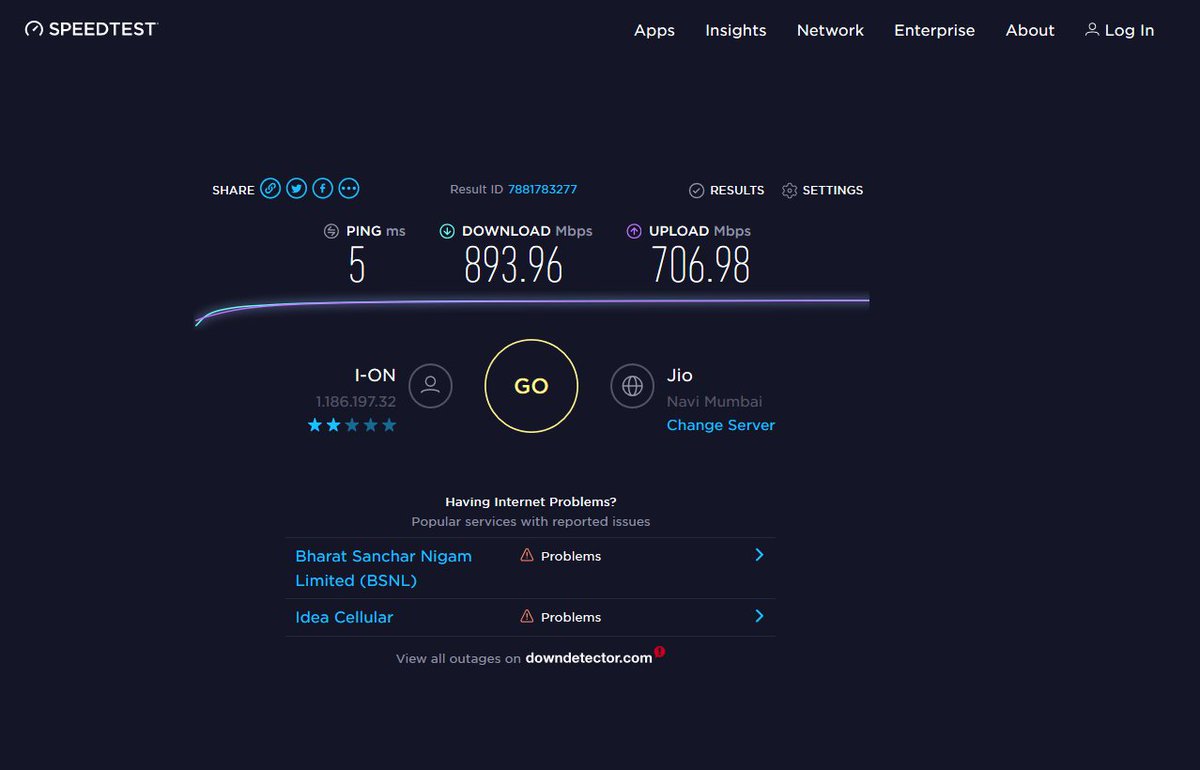
Task: Click the globe icon next to Jio server
Action: (632, 386)
